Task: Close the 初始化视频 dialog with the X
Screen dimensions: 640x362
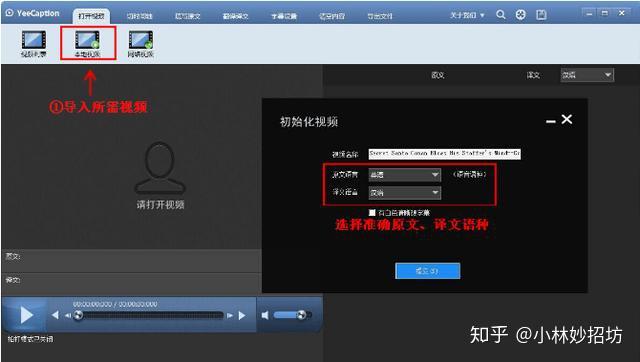Action: click(x=567, y=119)
